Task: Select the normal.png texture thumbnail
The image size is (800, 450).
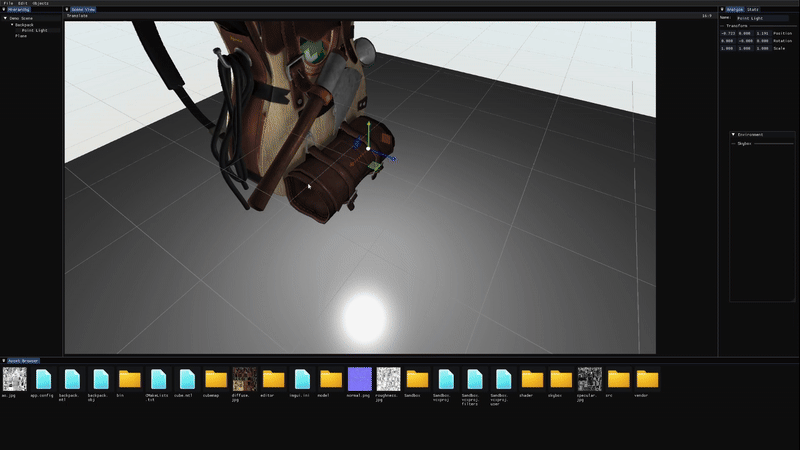Action: pyautogui.click(x=359, y=379)
